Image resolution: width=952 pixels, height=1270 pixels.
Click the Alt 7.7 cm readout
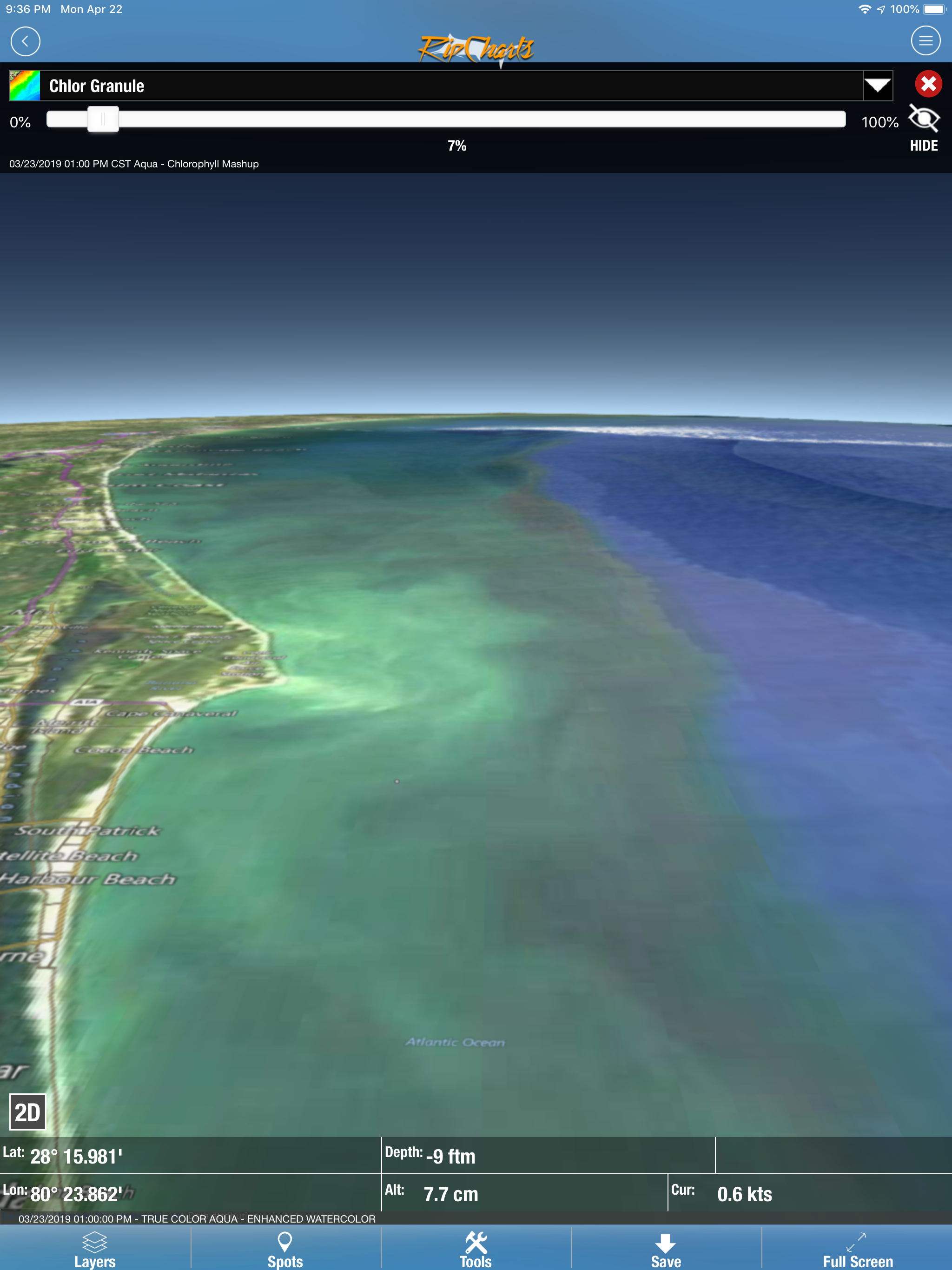(x=431, y=1194)
